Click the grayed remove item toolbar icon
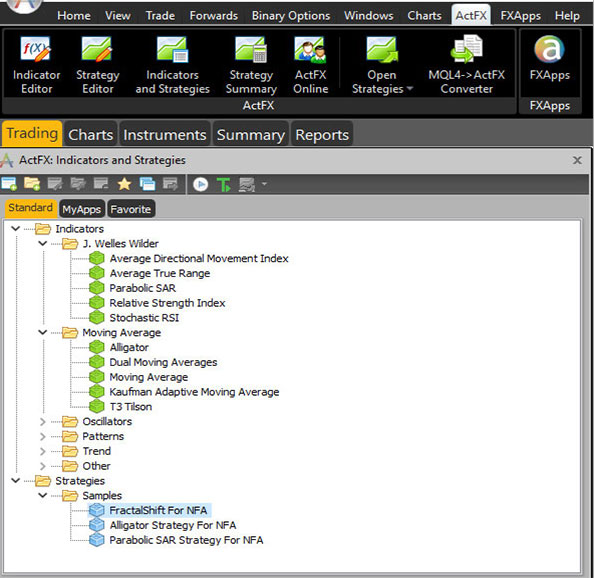 (x=101, y=184)
